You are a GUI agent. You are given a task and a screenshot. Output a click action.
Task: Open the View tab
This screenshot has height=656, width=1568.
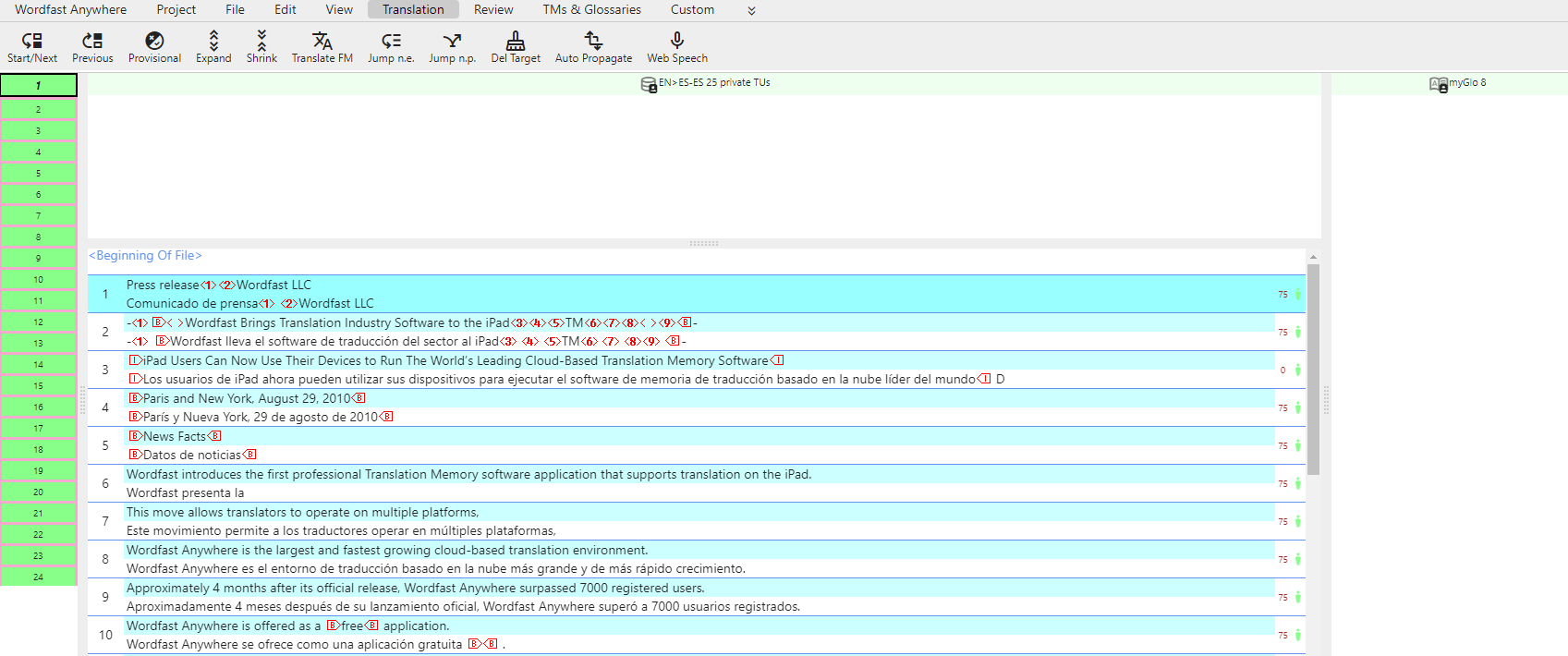coord(339,9)
